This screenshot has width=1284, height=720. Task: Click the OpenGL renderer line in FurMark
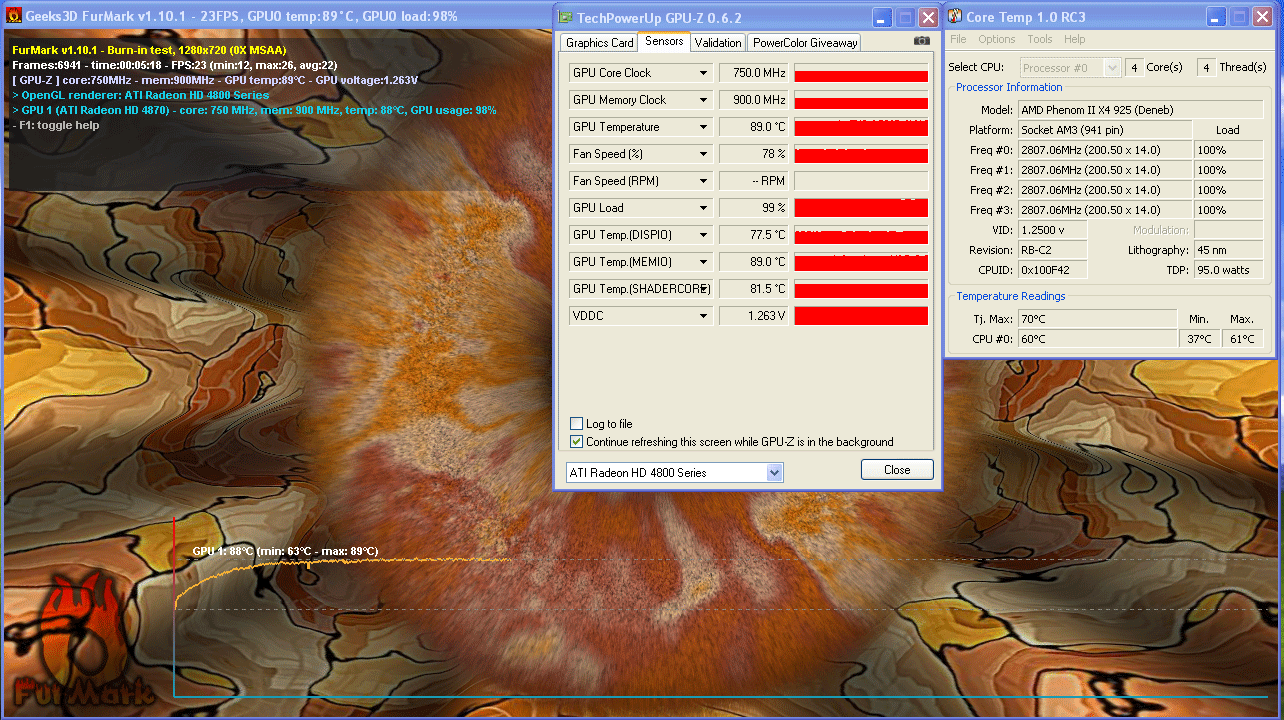point(140,95)
